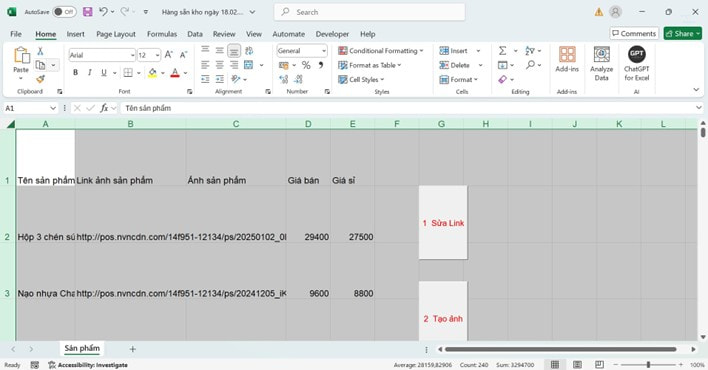Open the Name Box dropdown arrow

click(53, 108)
